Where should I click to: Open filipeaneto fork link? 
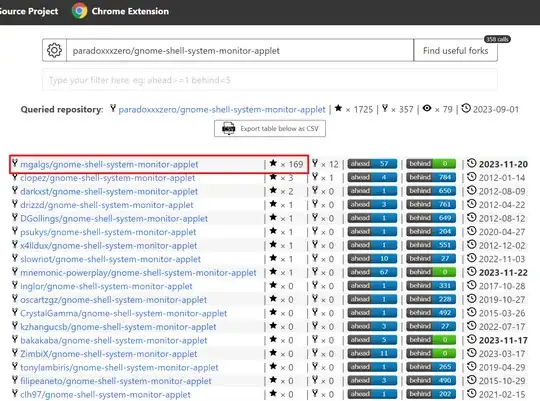(116, 381)
